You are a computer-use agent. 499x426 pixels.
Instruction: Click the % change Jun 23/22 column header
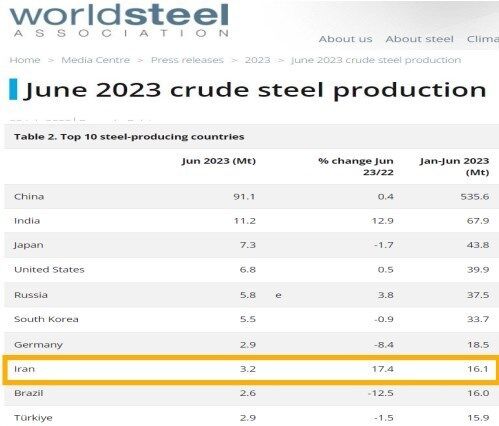(356, 166)
